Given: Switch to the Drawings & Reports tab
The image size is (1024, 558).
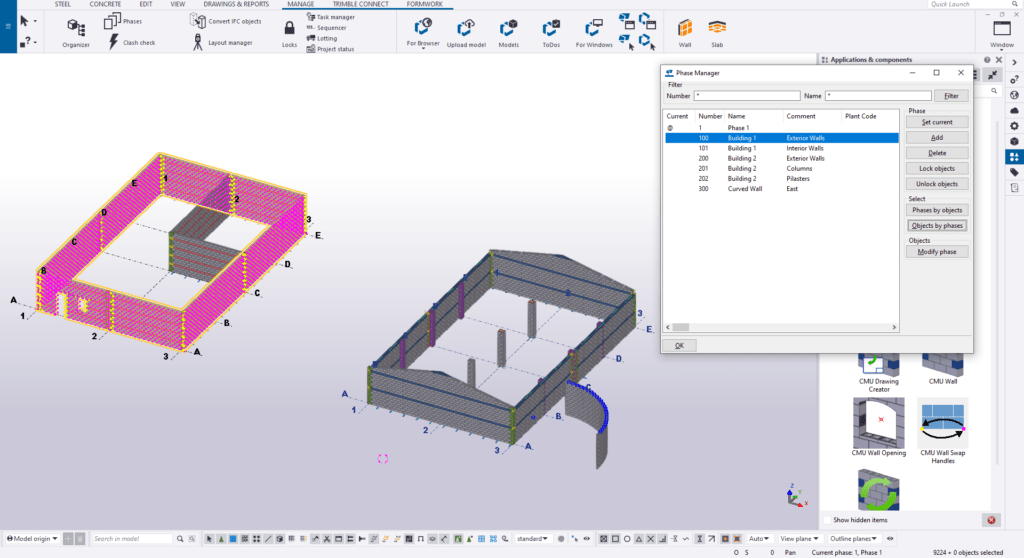Looking at the screenshot, I should click(236, 4).
